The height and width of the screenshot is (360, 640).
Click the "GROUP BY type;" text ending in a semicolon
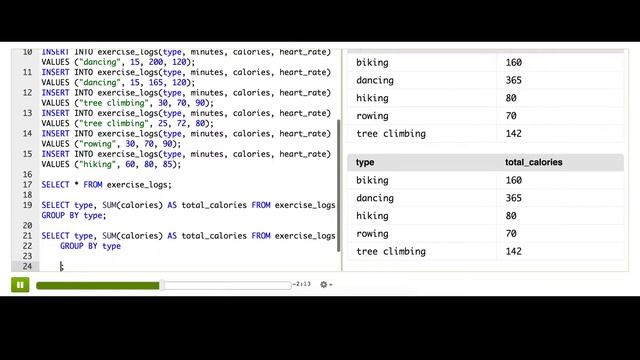pyautogui.click(x=74, y=215)
